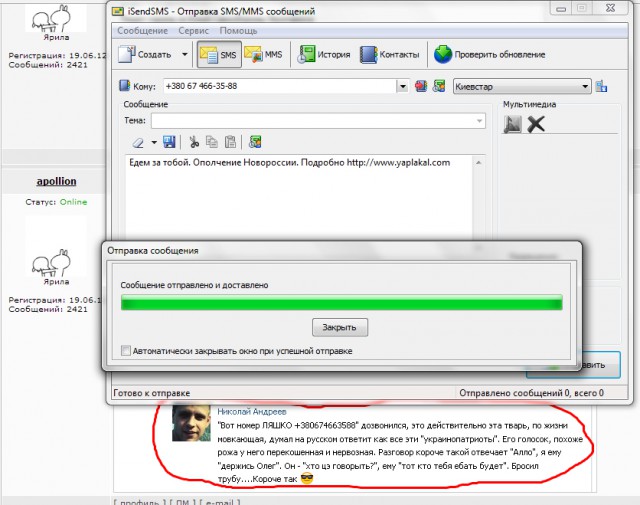Click the copy icon in message toolbar
Image resolution: width=640 pixels, height=505 pixels.
coord(211,142)
